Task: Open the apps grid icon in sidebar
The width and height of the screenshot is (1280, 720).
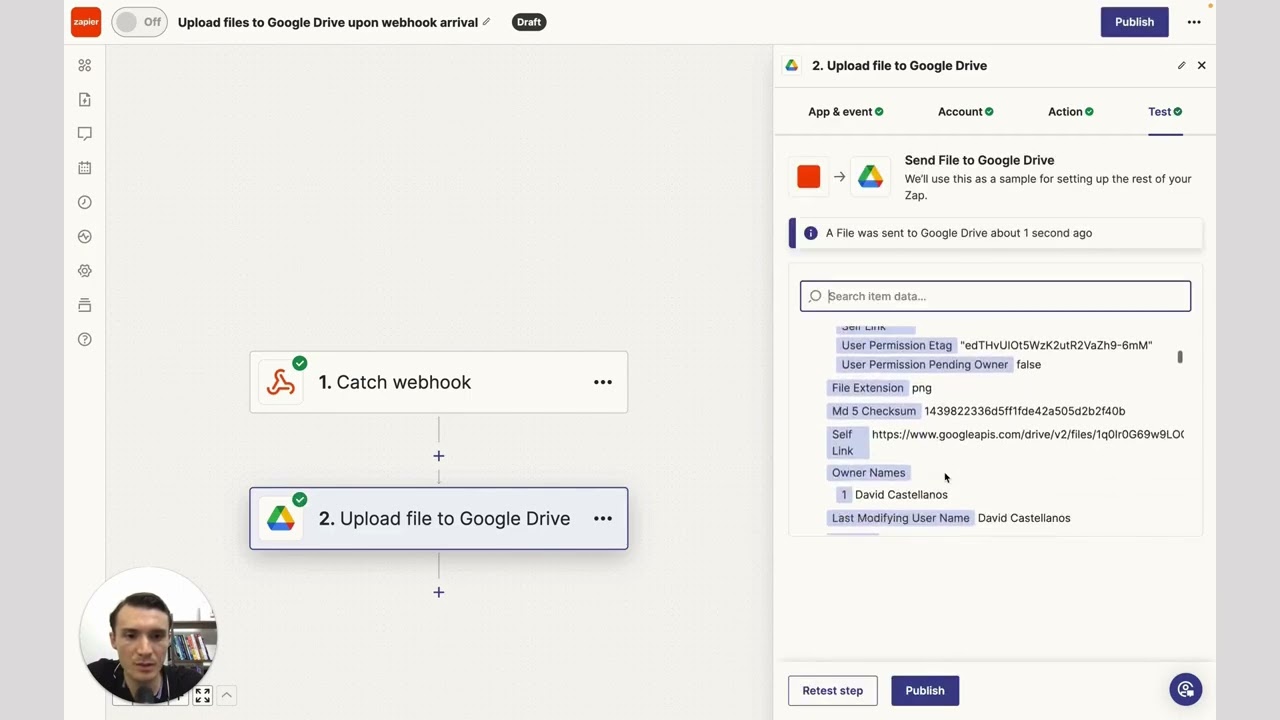Action: click(x=85, y=65)
